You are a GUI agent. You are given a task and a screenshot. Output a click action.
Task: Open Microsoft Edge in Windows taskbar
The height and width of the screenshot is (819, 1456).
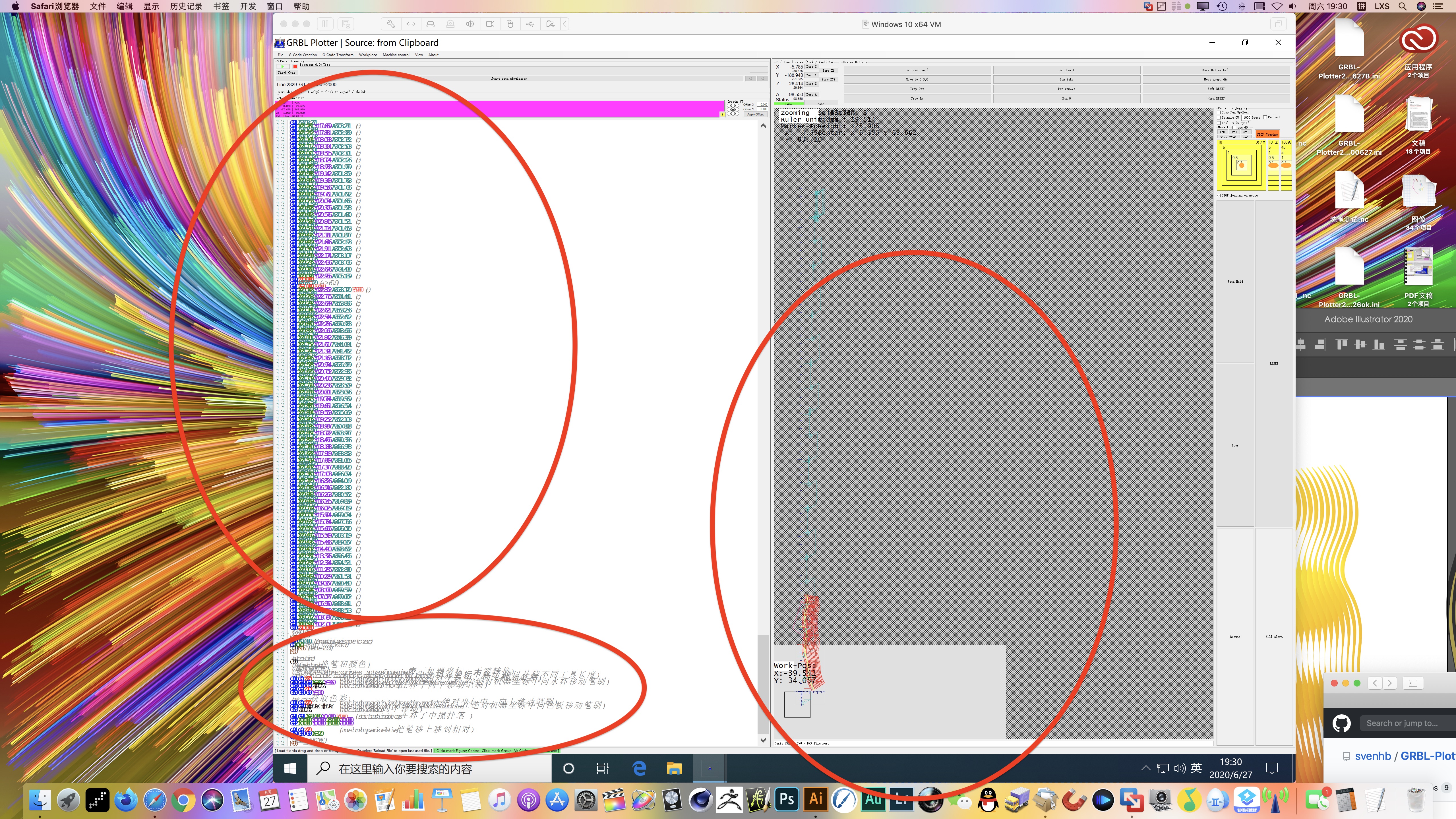pyautogui.click(x=639, y=768)
